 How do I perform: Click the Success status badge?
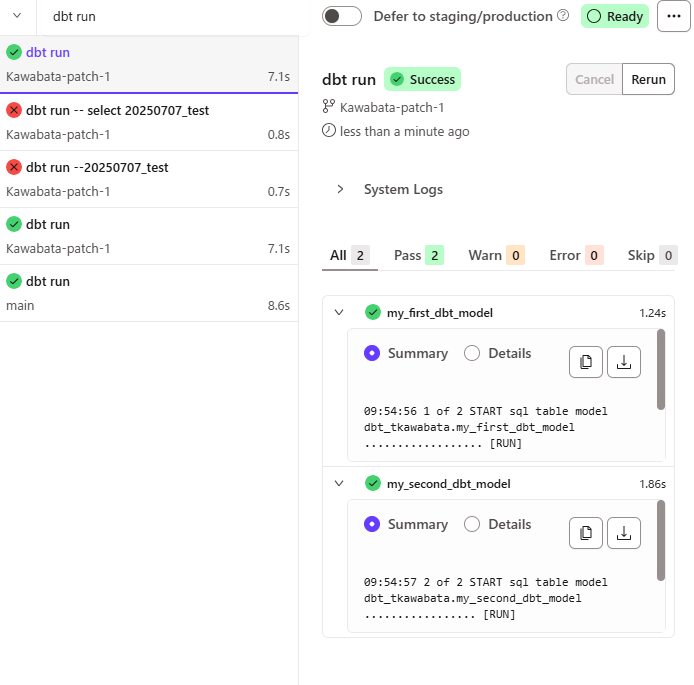422,79
